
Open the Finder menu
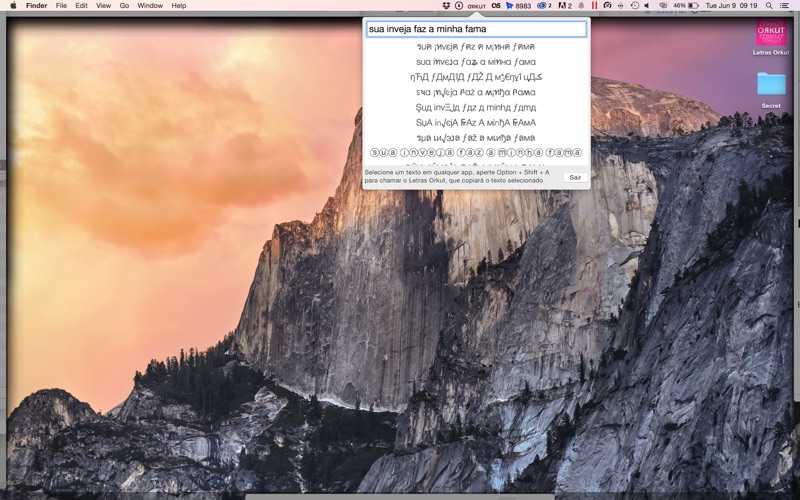click(36, 6)
